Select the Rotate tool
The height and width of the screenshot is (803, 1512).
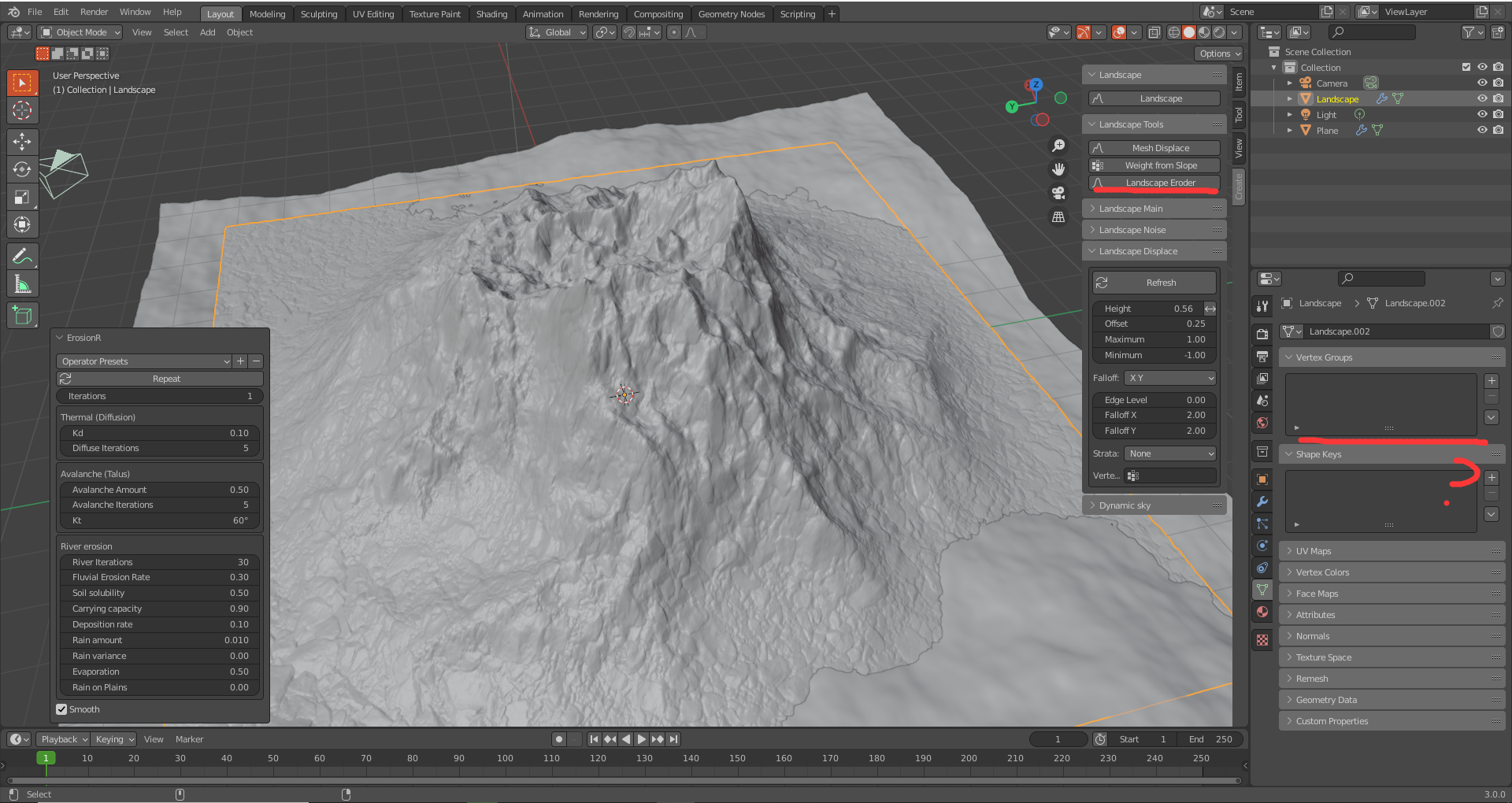pos(23,169)
